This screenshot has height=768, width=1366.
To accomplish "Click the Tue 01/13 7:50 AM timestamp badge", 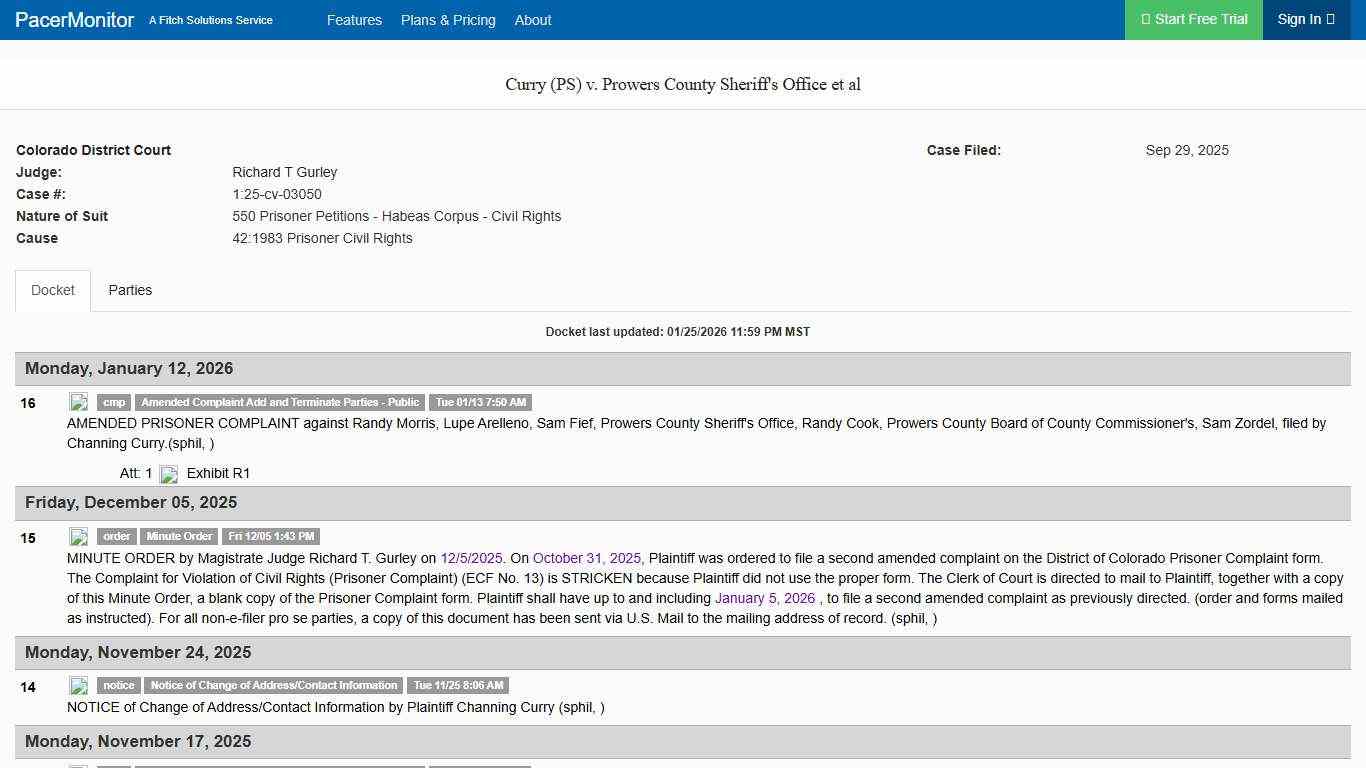I will pos(481,402).
